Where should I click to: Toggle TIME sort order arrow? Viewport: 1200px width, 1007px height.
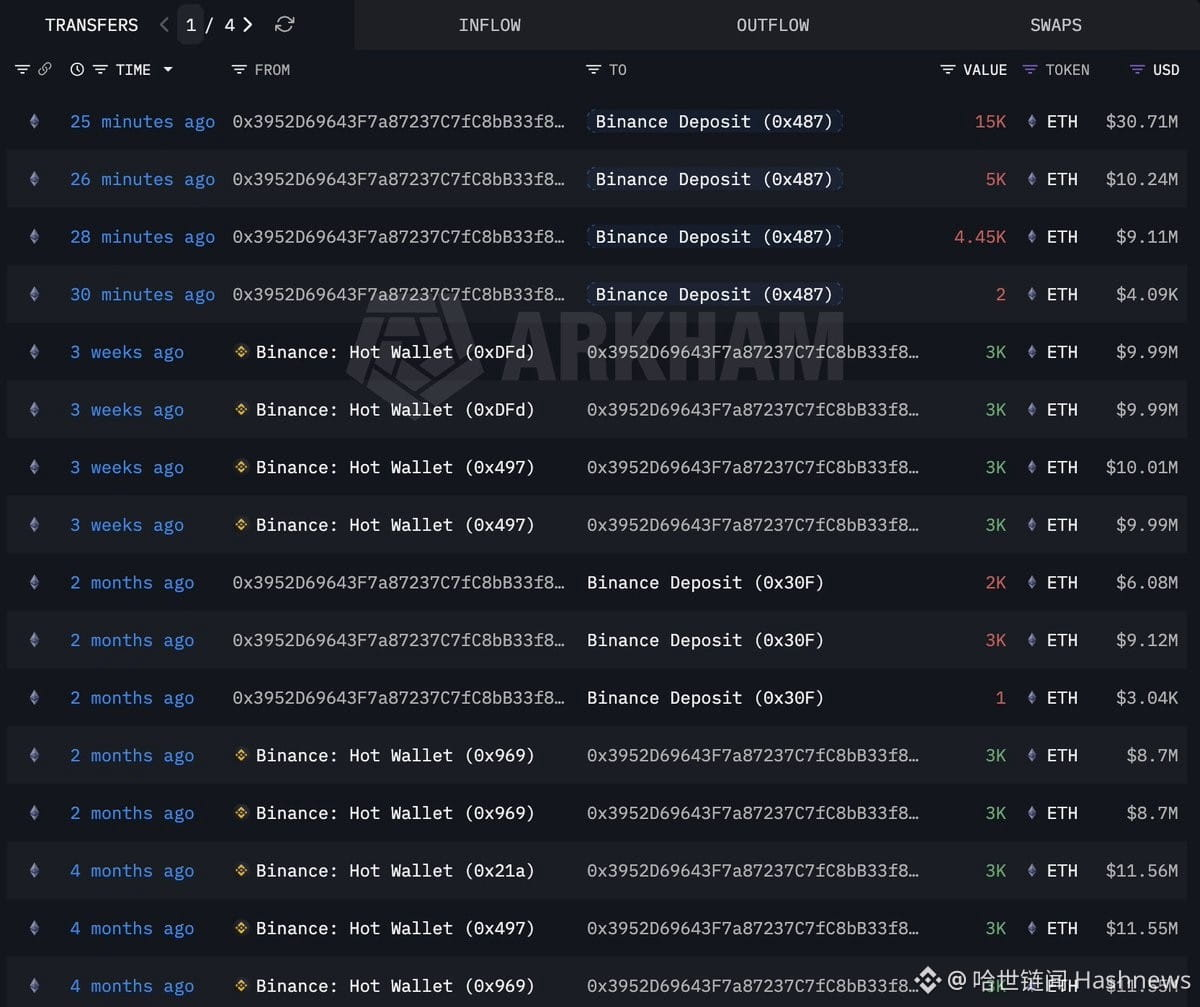coord(168,70)
